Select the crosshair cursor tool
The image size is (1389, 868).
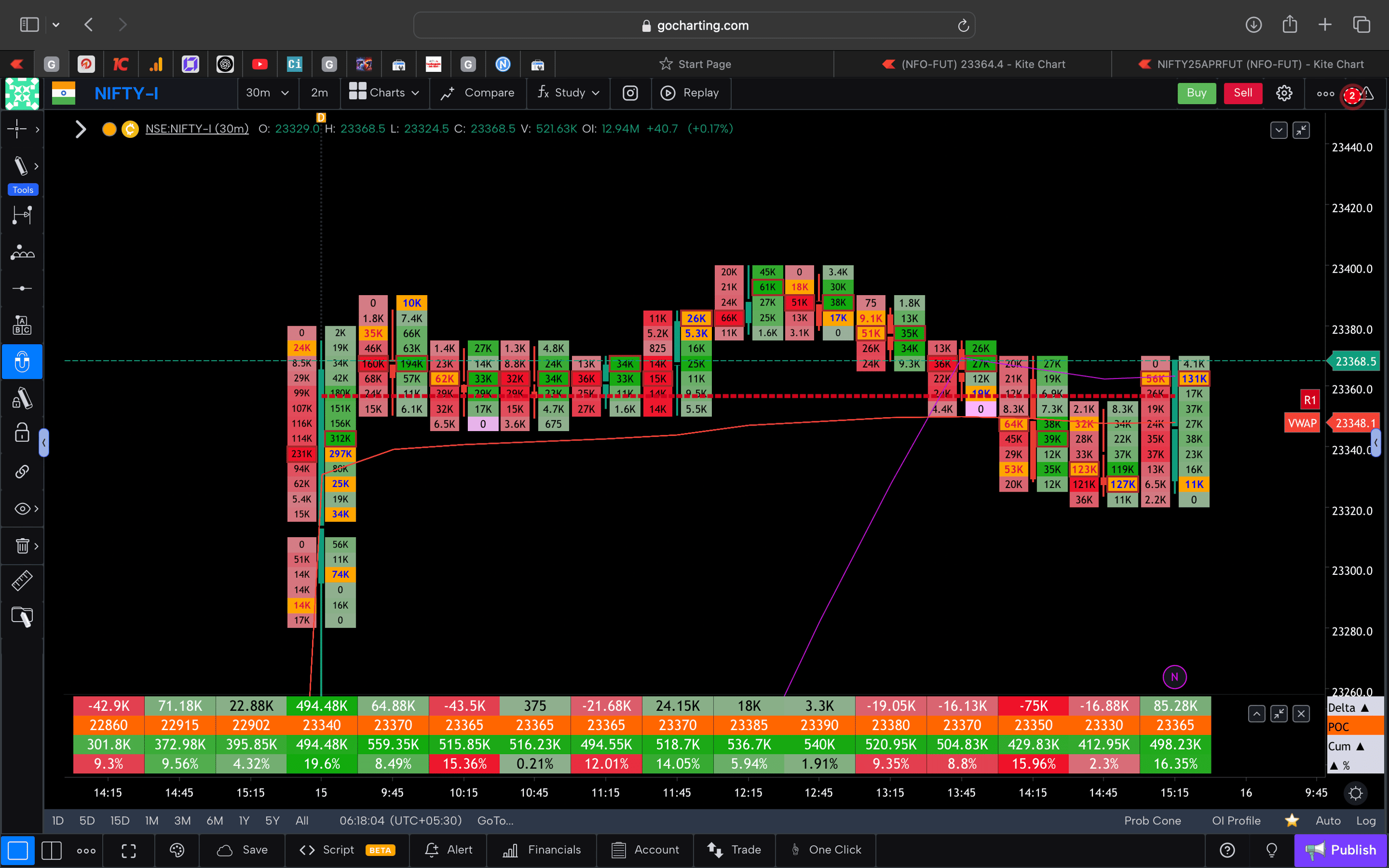[17, 129]
